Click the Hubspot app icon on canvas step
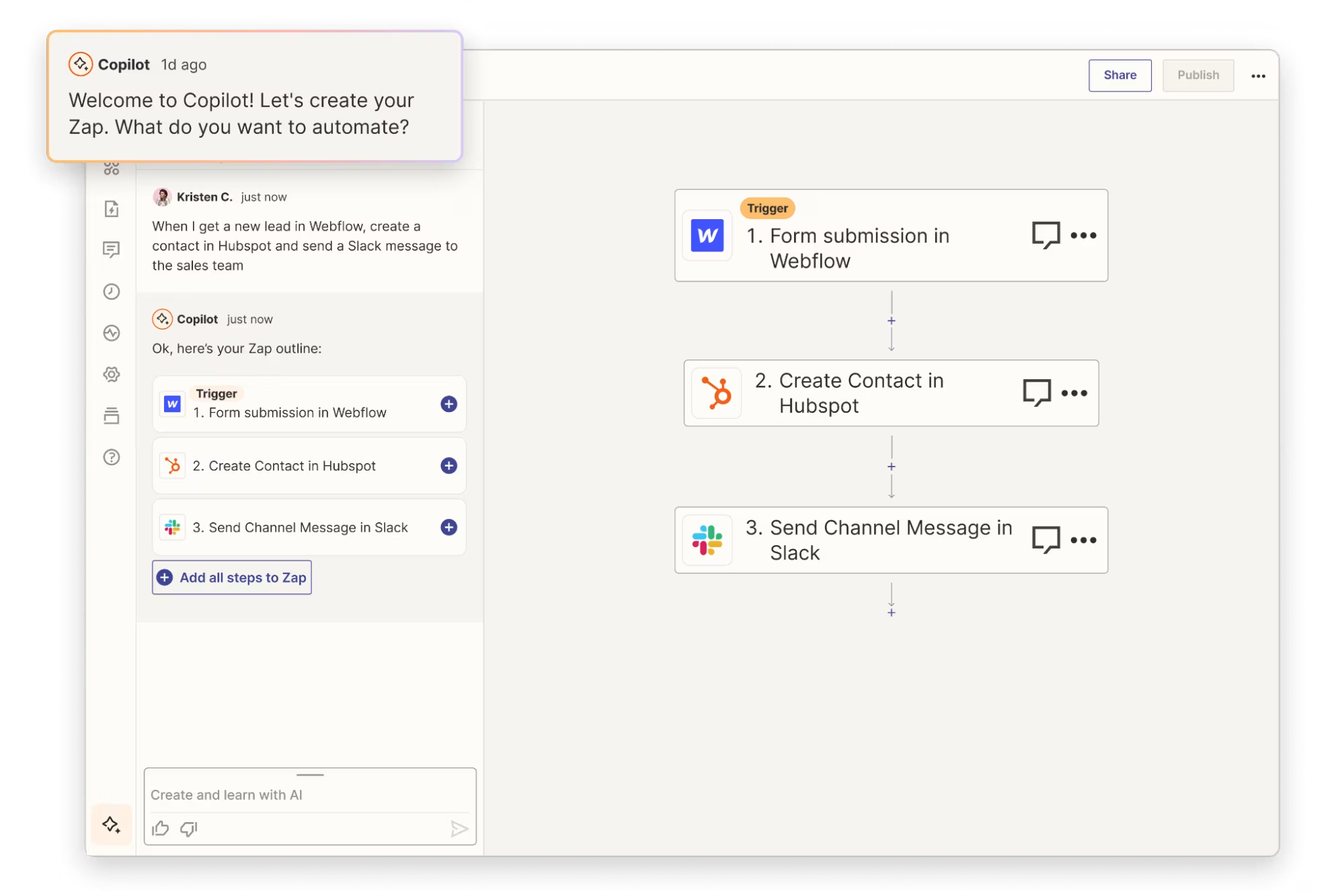 tap(717, 393)
